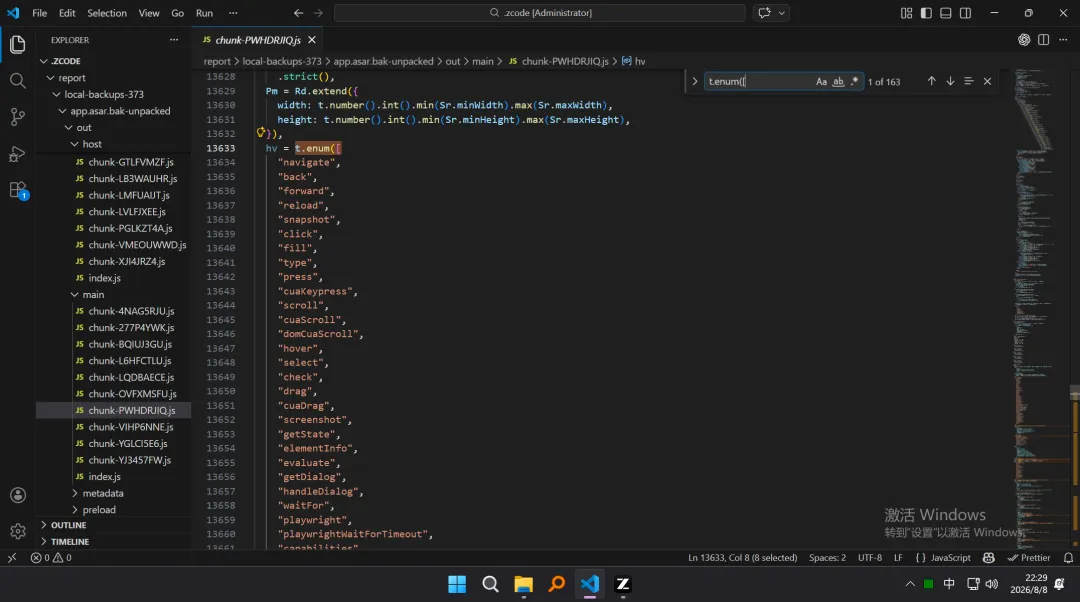Image resolution: width=1080 pixels, height=602 pixels.
Task: Collapse the app.asar.bak-unpacked folder
Action: tap(120, 111)
